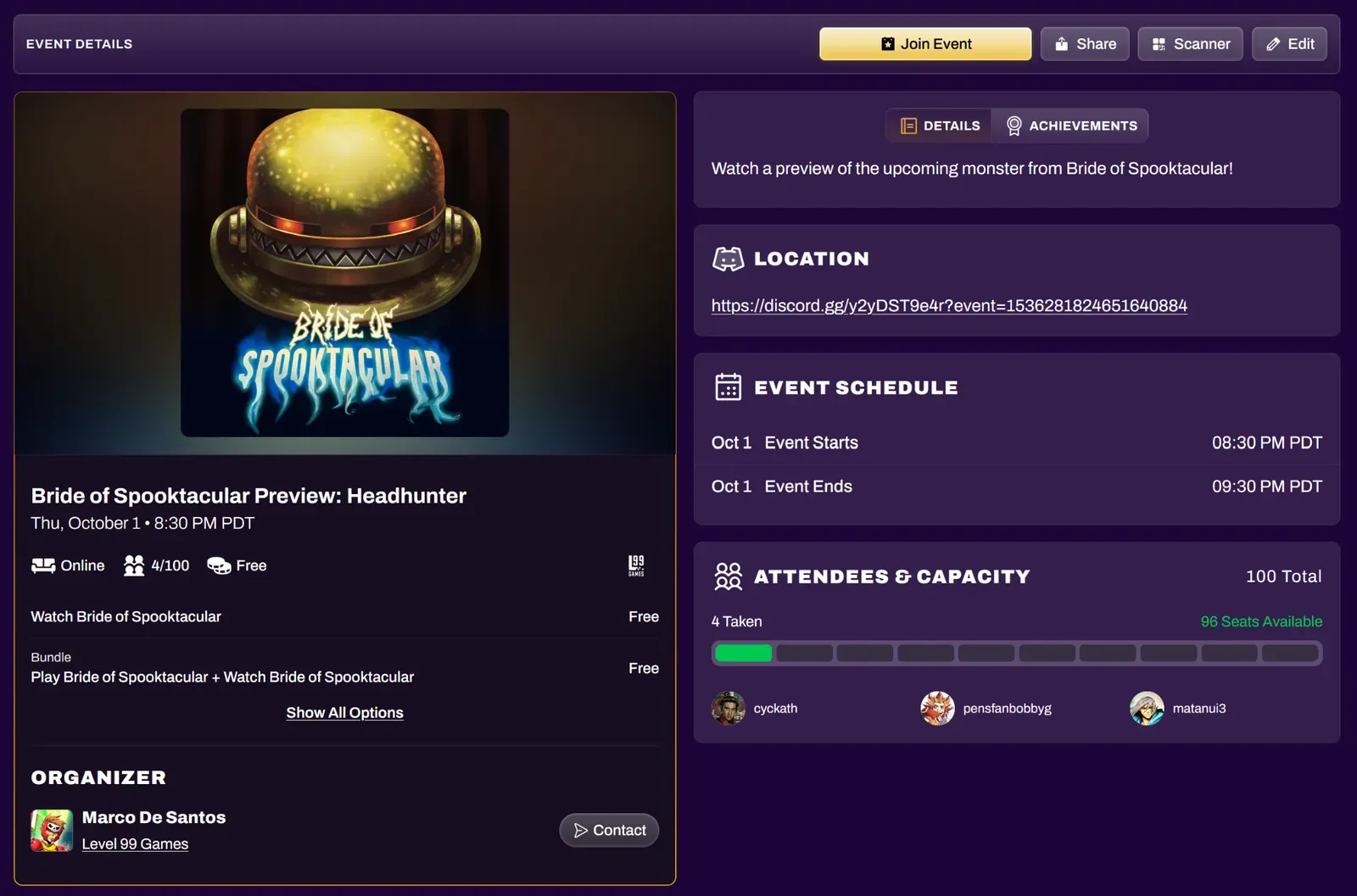Click the QR icon in Scanner button

(x=1159, y=44)
